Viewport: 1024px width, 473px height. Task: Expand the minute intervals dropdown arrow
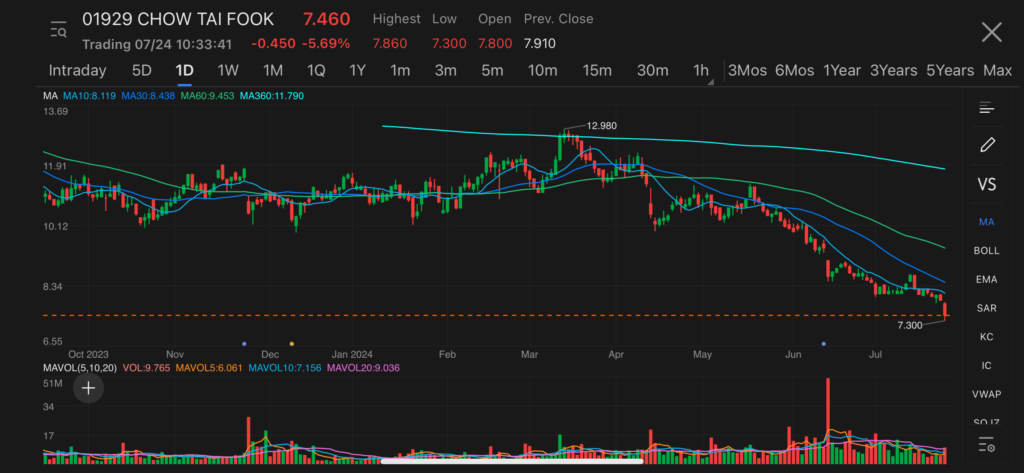(711, 82)
